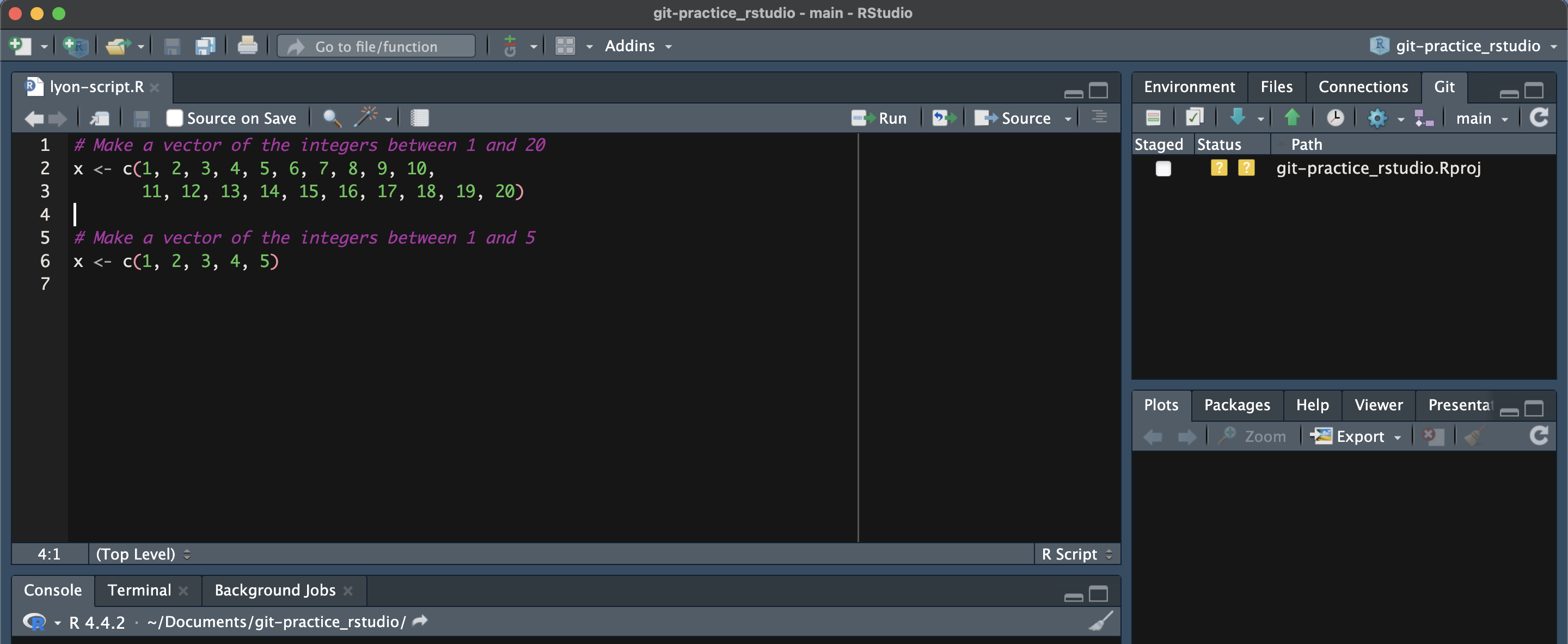Run a code report with the compile notebook icon

[x=419, y=118]
